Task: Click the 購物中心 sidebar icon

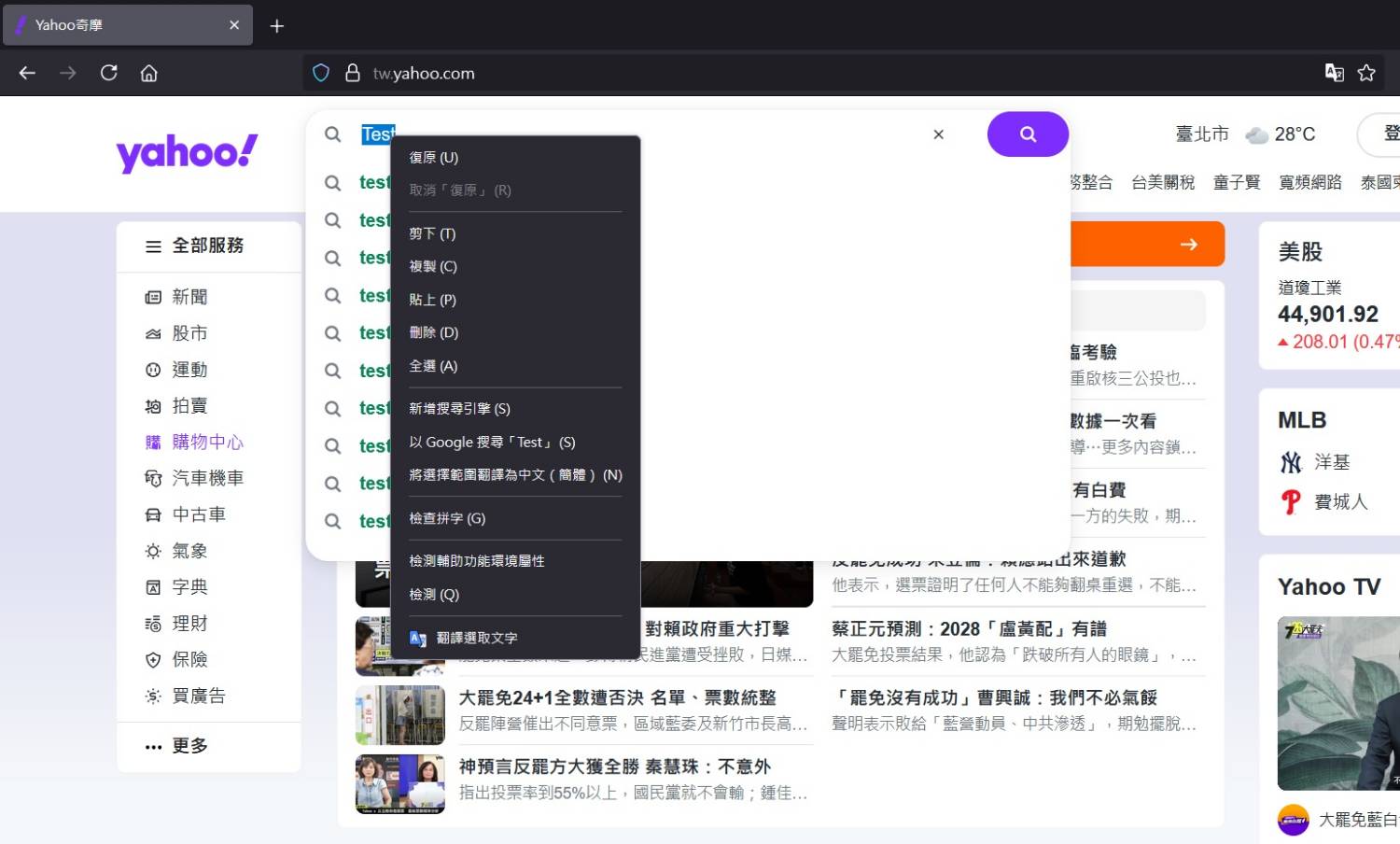Action: coord(153,443)
